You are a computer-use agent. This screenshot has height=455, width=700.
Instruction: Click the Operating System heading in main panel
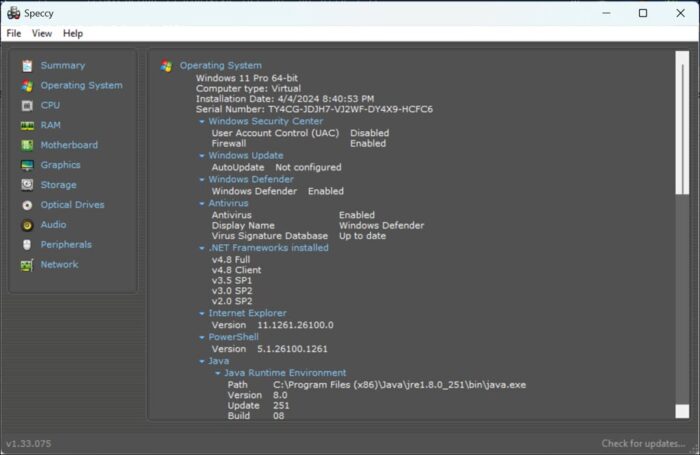221,66
